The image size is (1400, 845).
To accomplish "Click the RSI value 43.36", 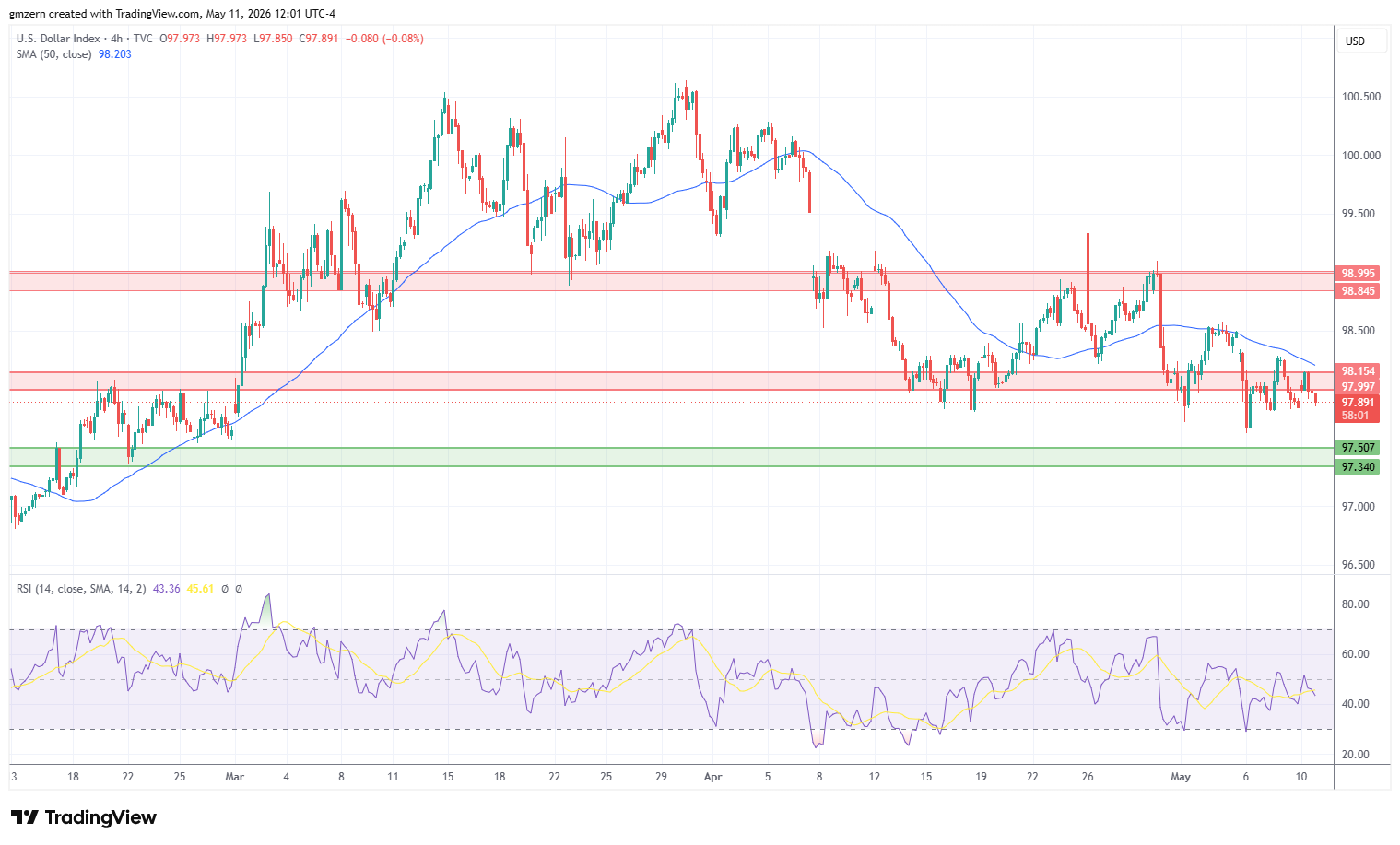I will tap(166, 589).
